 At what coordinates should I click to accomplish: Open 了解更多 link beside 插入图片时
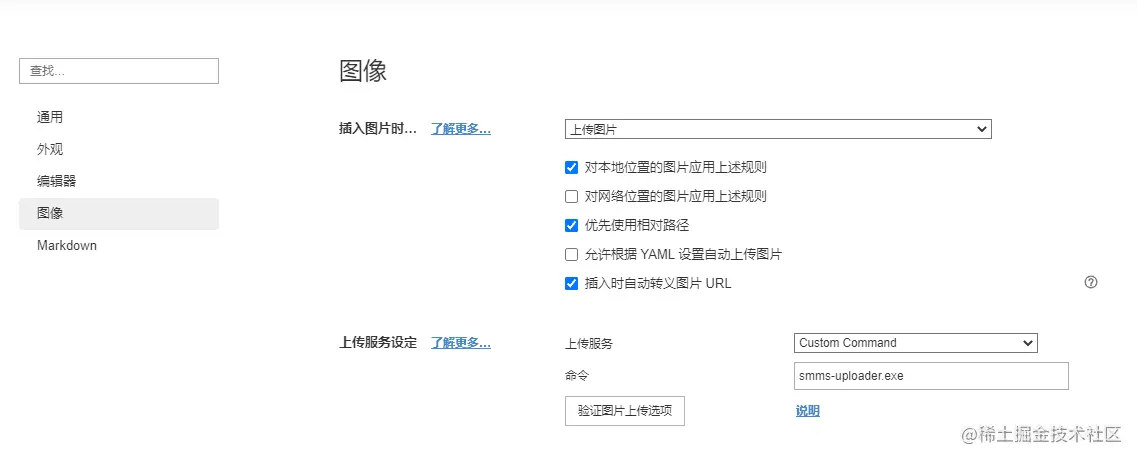(461, 129)
